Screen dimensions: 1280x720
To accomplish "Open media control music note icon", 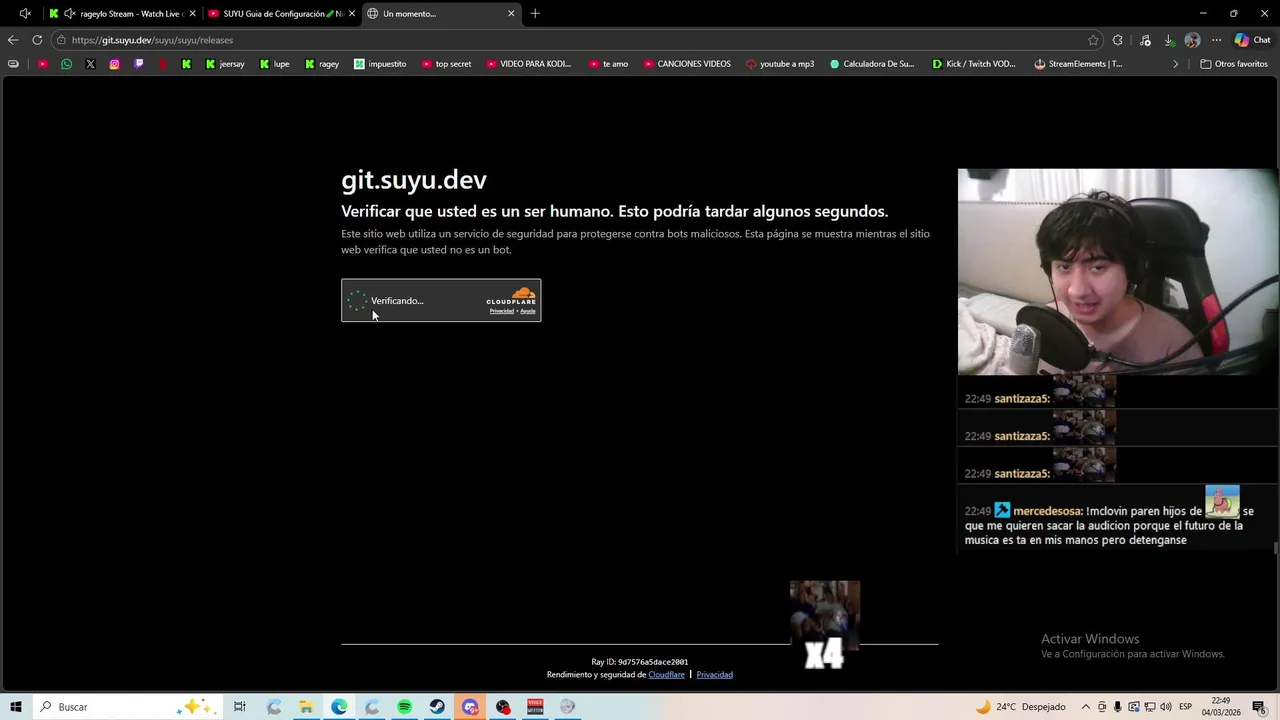I will pyautogui.click(x=1145, y=40).
